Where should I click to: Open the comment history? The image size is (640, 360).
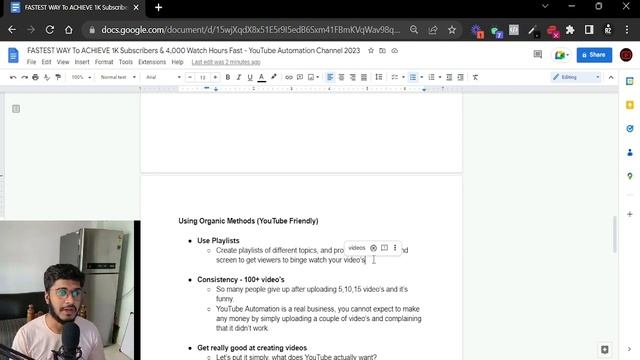coord(538,54)
